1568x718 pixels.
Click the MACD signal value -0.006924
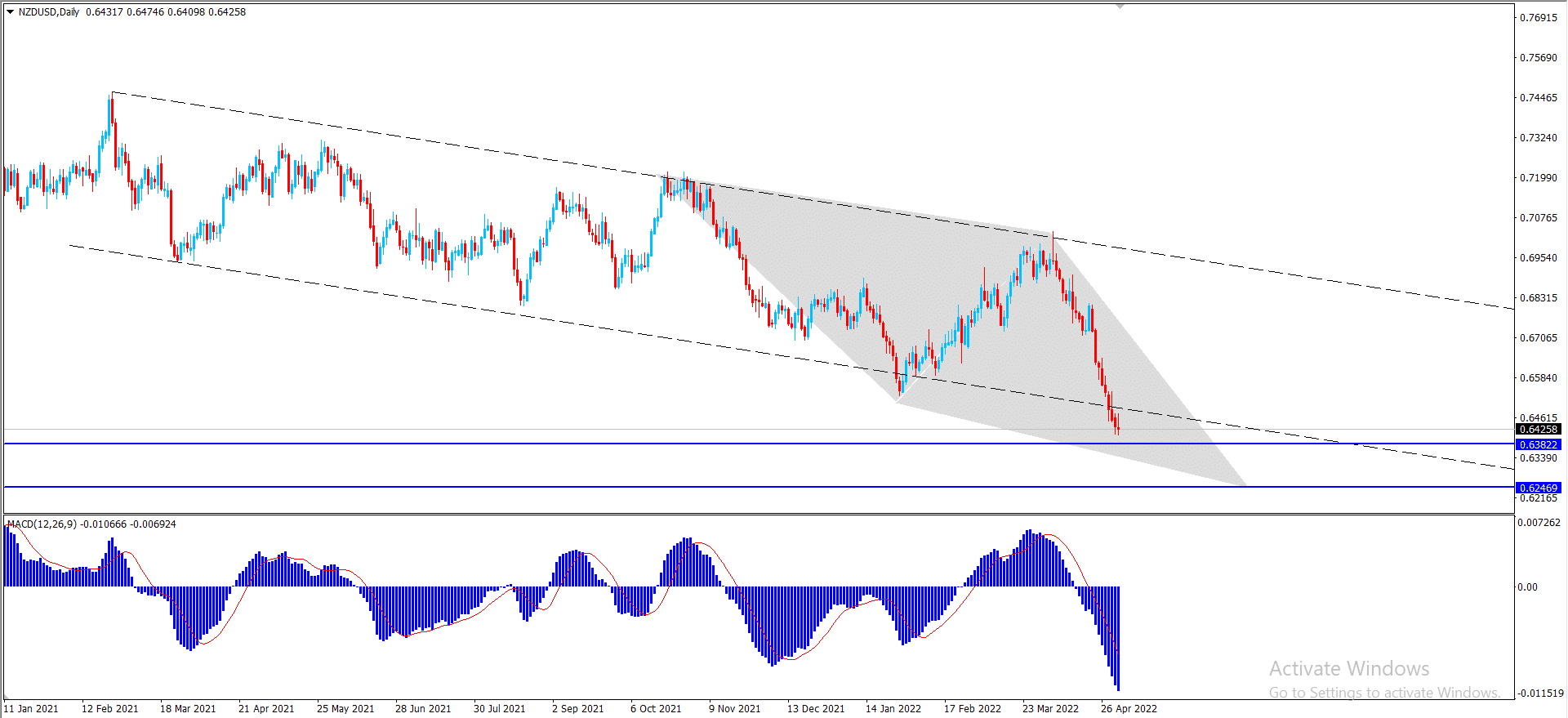(153, 524)
